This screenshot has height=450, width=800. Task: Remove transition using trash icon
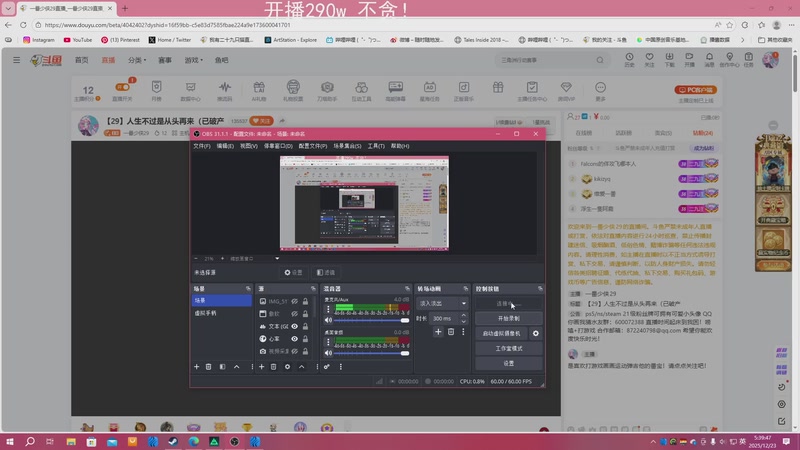[451, 332]
